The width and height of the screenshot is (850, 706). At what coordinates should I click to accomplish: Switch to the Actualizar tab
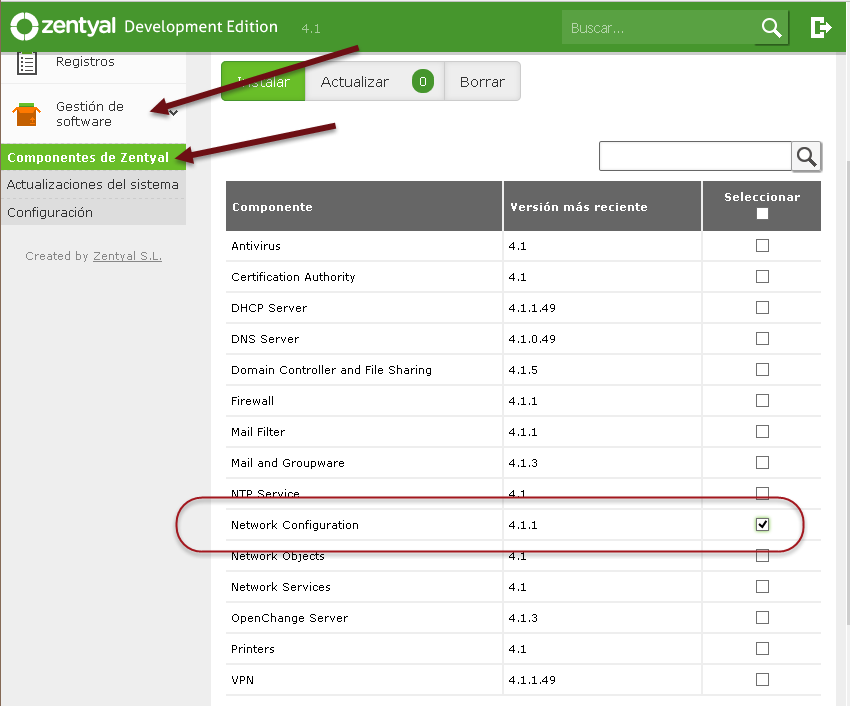(355, 82)
